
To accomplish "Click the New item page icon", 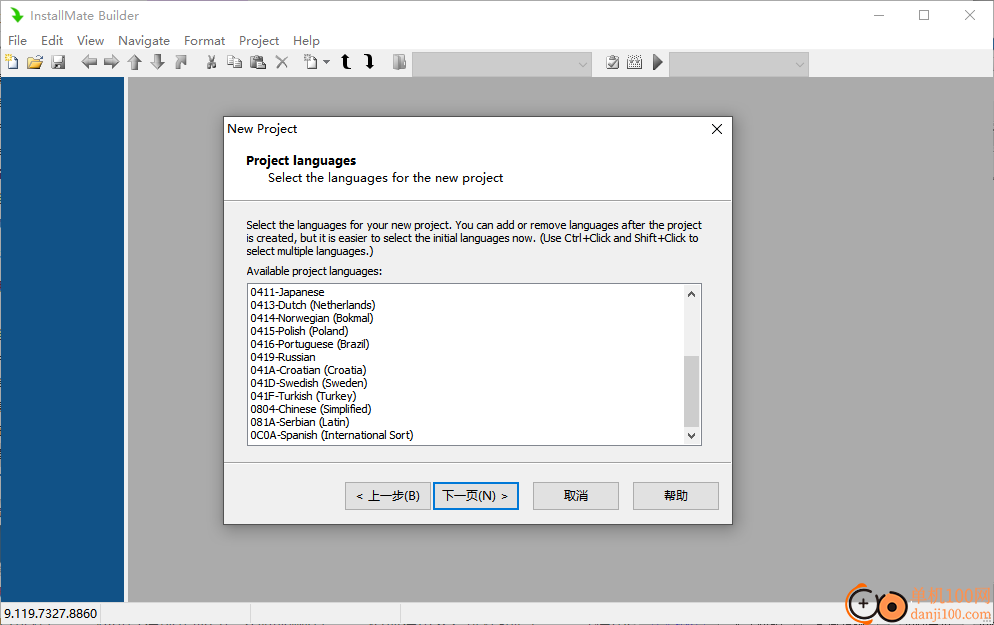I will [311, 62].
